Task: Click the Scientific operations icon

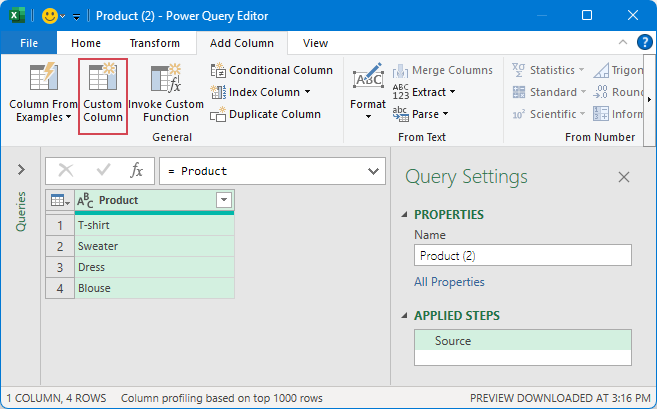Action: [x=519, y=114]
